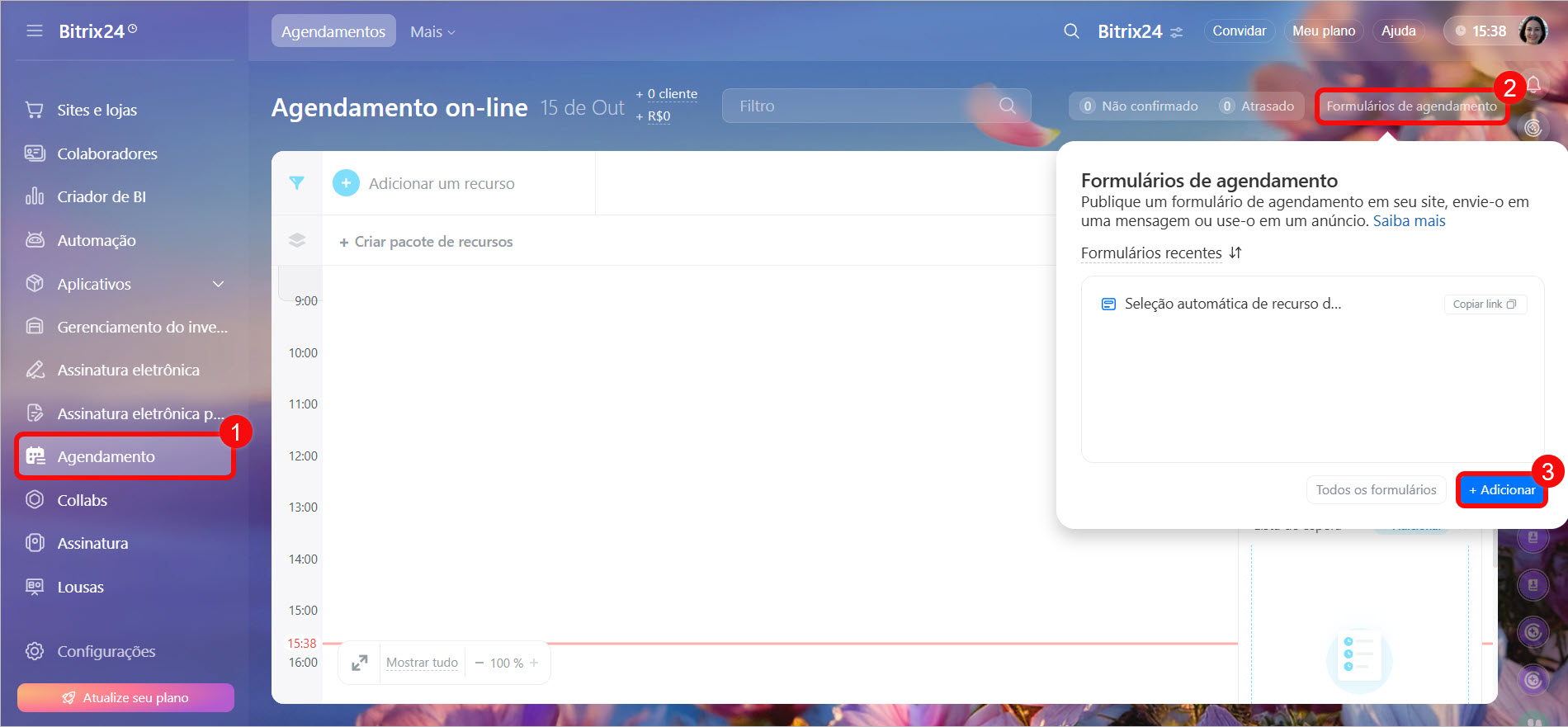Click the hamburger menu icon
The height and width of the screenshot is (727, 1568).
(34, 31)
